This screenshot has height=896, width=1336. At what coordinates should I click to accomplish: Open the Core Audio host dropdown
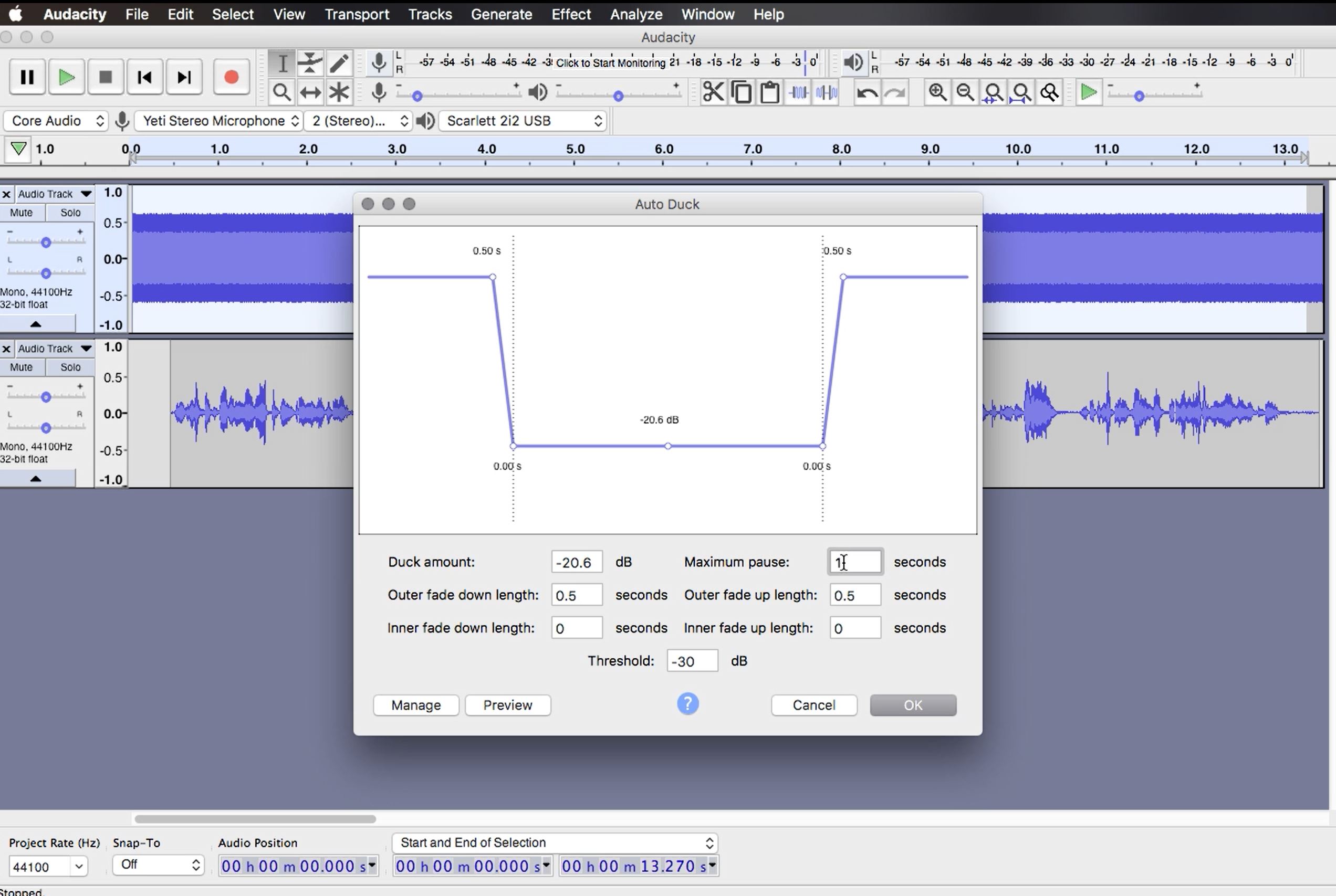57,121
